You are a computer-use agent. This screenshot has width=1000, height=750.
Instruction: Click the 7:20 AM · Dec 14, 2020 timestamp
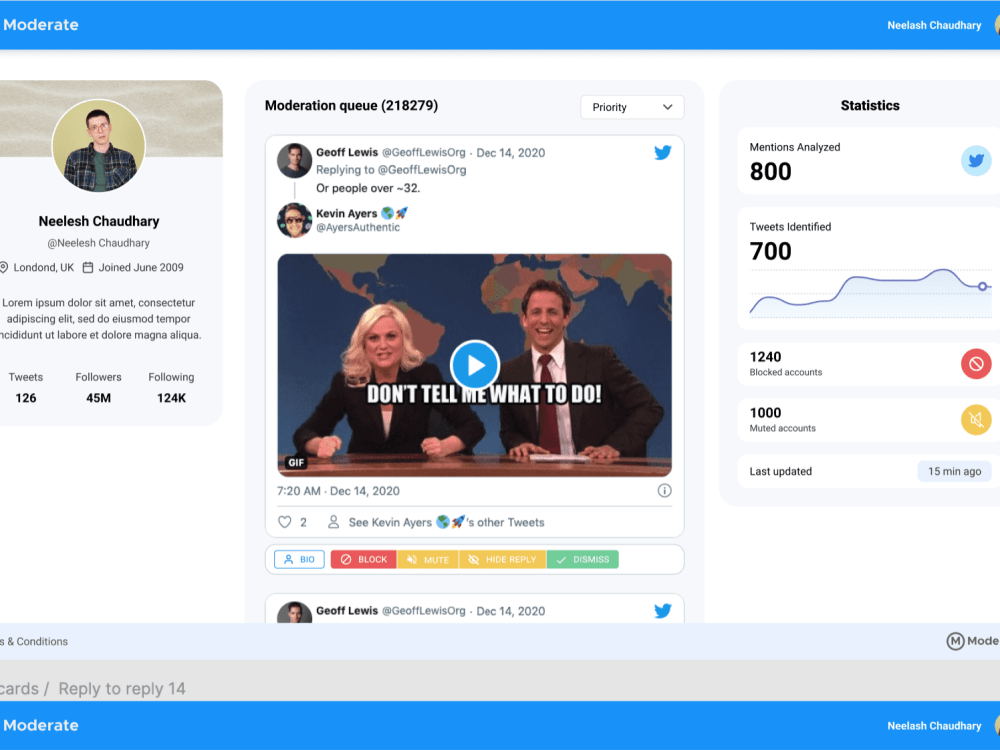coord(338,491)
